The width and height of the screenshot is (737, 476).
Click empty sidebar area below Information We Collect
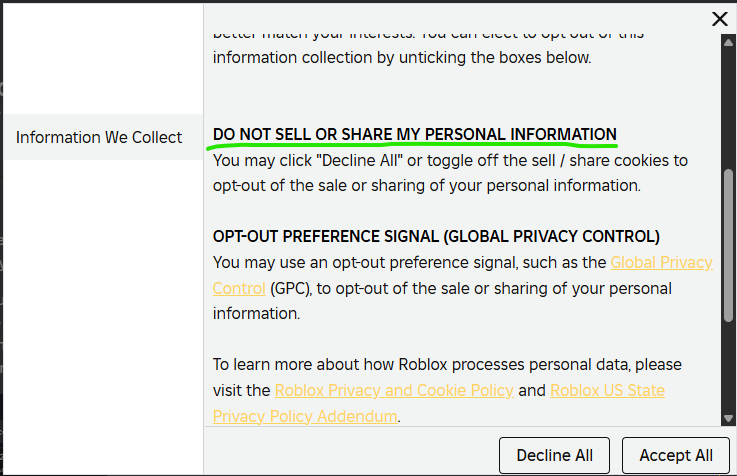[x=100, y=300]
